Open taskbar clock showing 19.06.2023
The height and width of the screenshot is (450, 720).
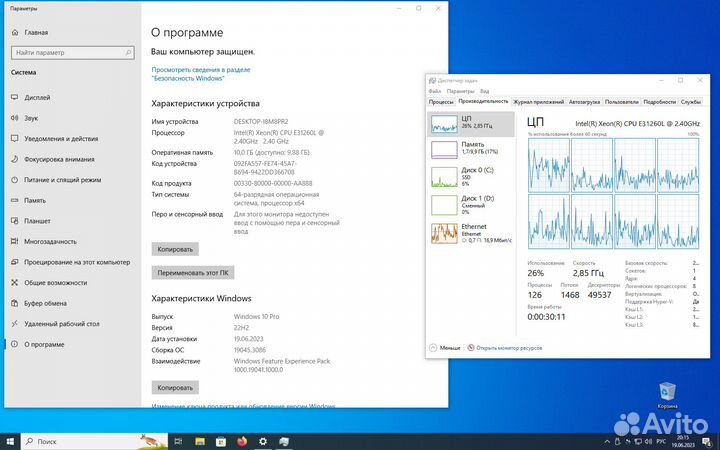coord(683,442)
